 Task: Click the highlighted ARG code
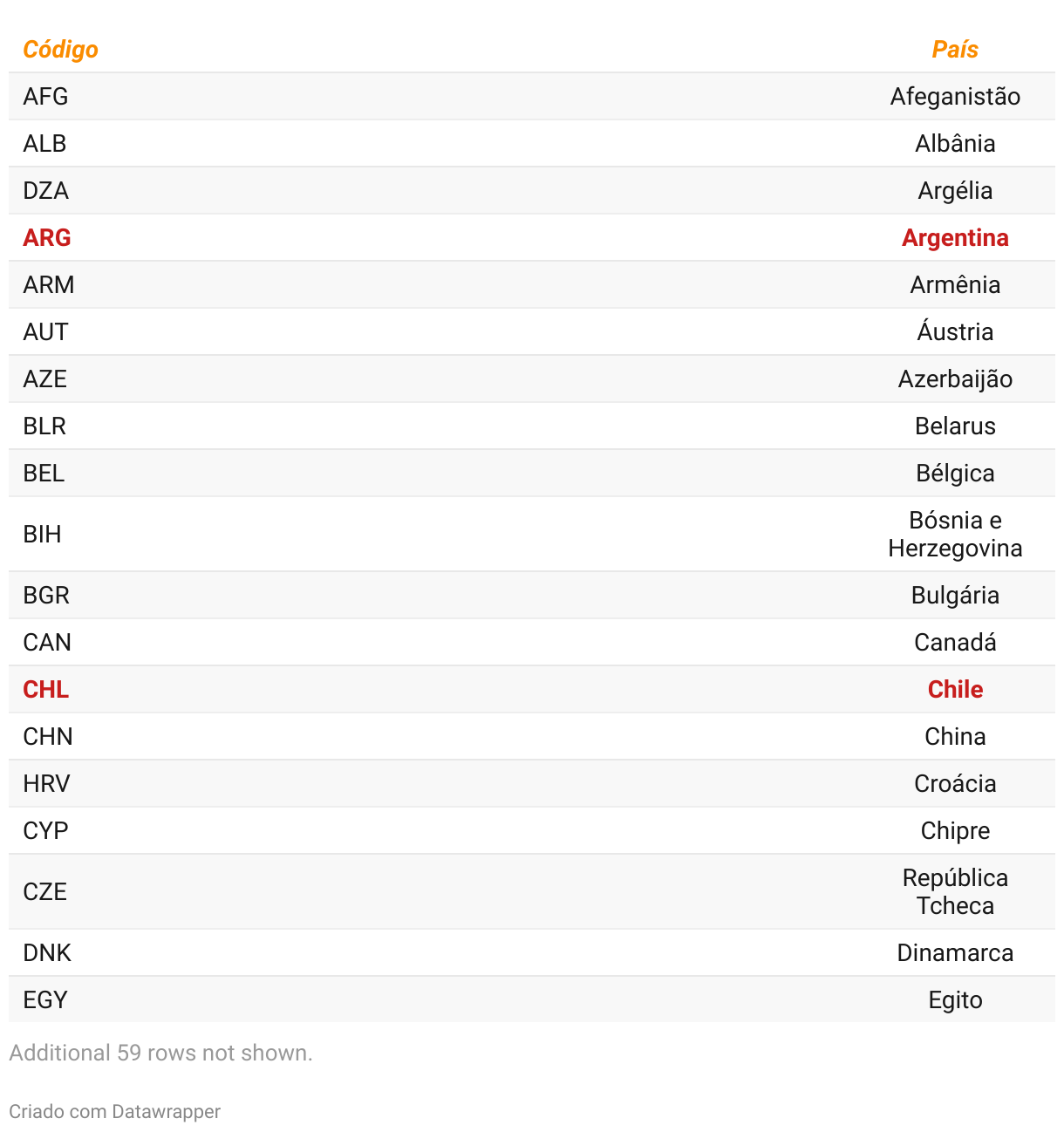[x=47, y=238]
